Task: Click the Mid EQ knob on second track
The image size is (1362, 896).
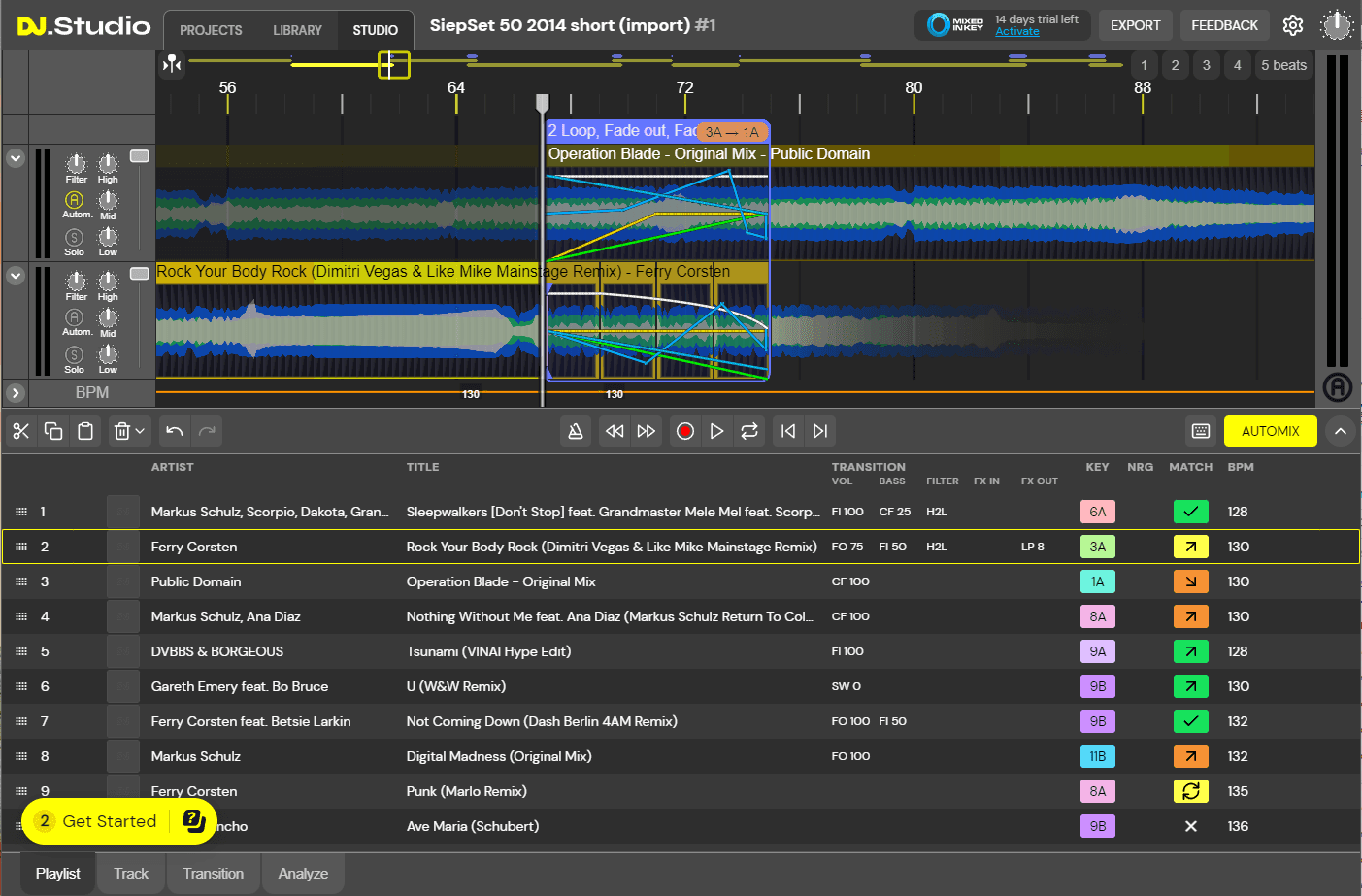Action: point(108,317)
